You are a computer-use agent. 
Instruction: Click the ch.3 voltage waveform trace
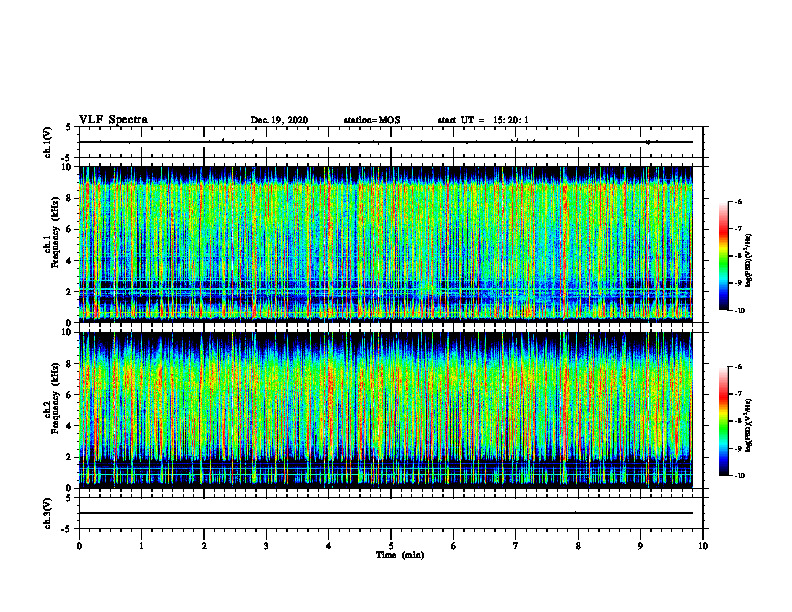pyautogui.click(x=386, y=513)
